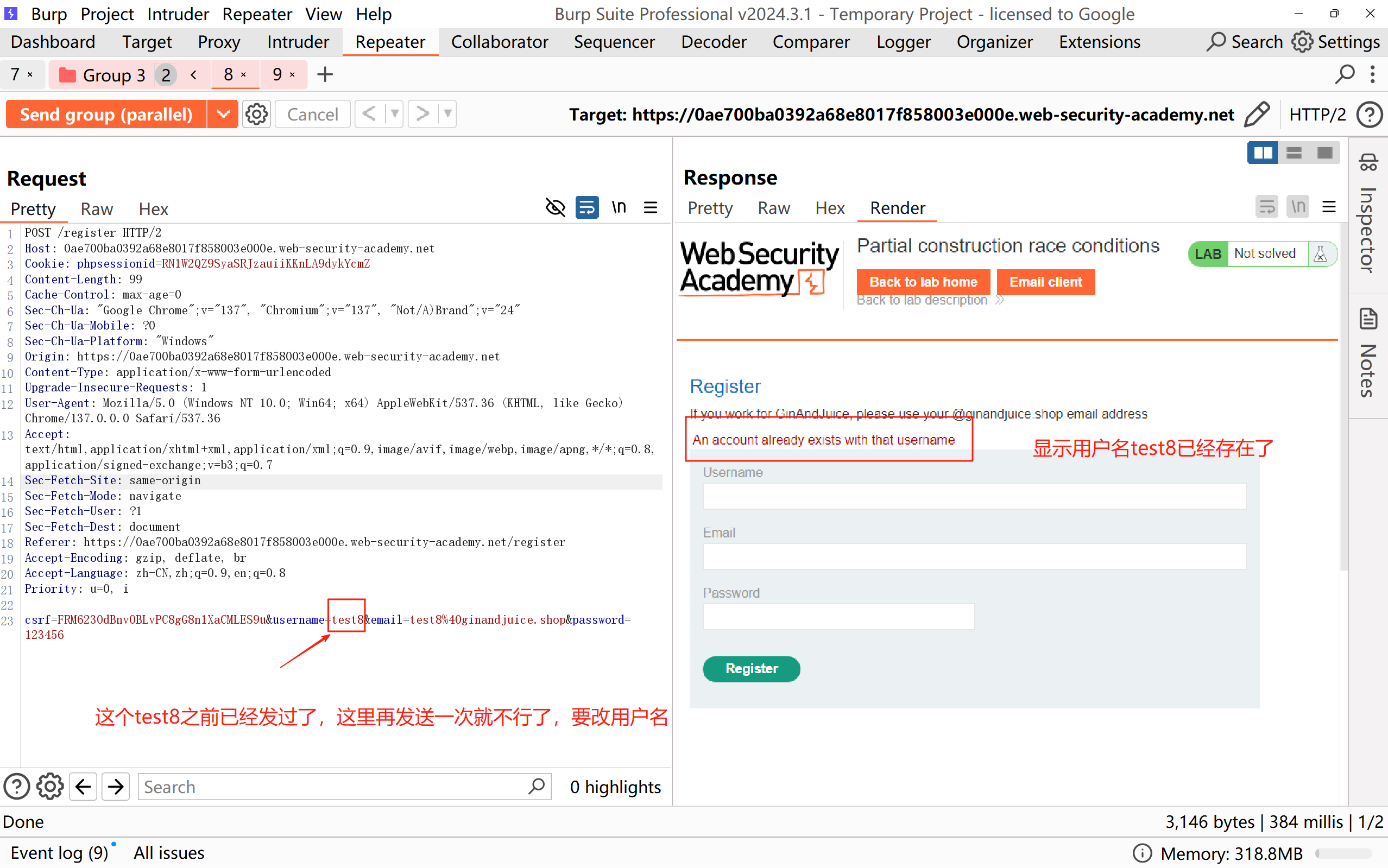
Task: Click the request settings gear icon
Action: click(256, 114)
